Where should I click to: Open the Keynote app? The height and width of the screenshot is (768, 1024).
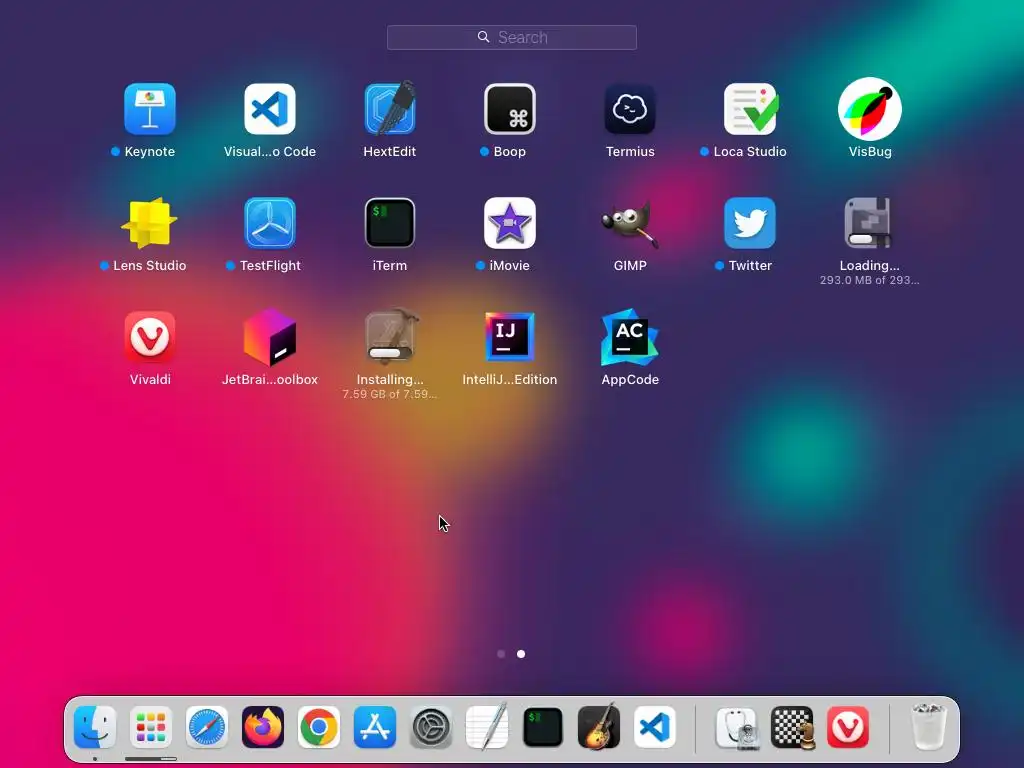[150, 109]
